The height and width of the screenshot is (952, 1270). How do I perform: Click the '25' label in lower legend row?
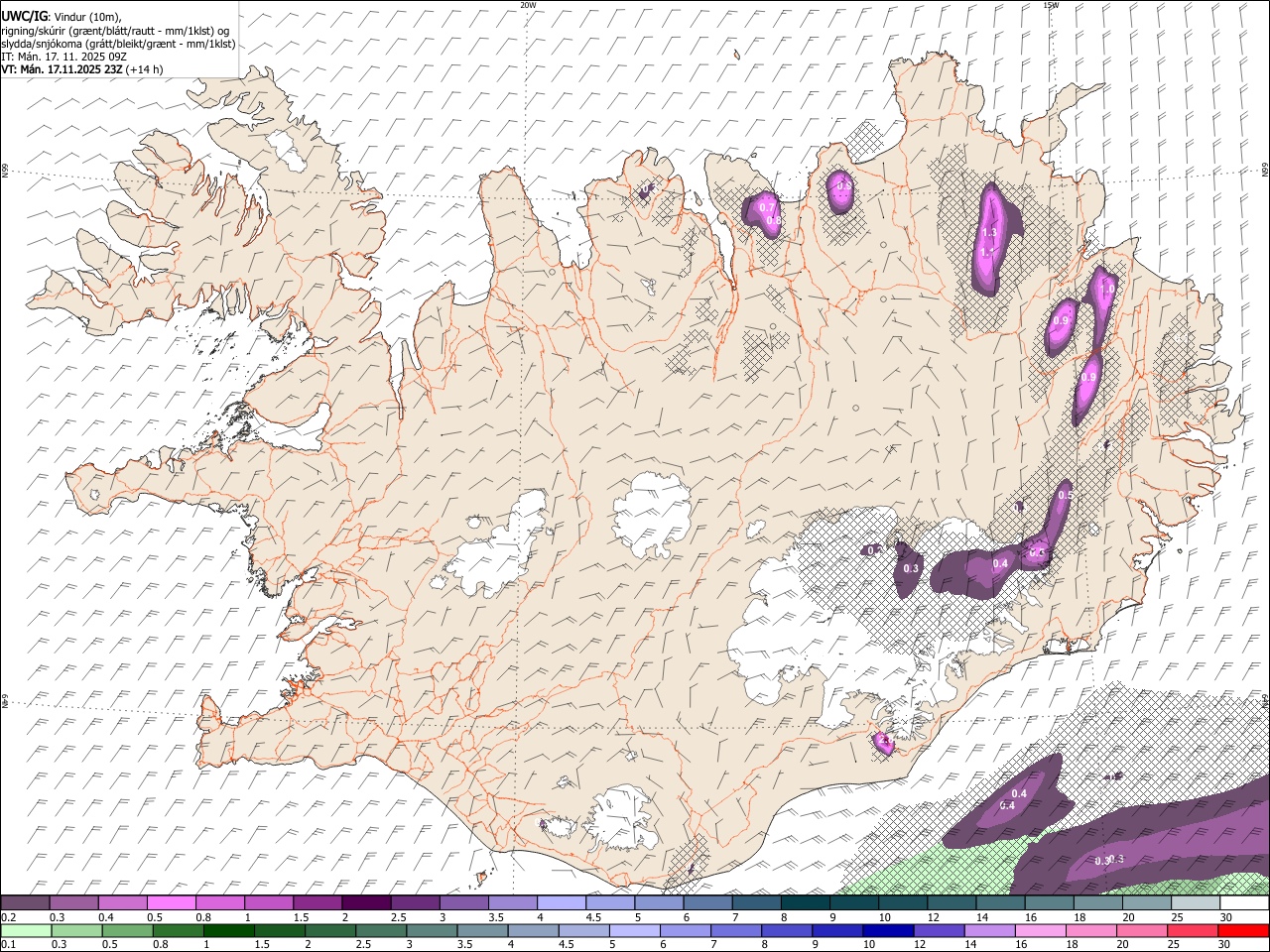[x=1174, y=945]
